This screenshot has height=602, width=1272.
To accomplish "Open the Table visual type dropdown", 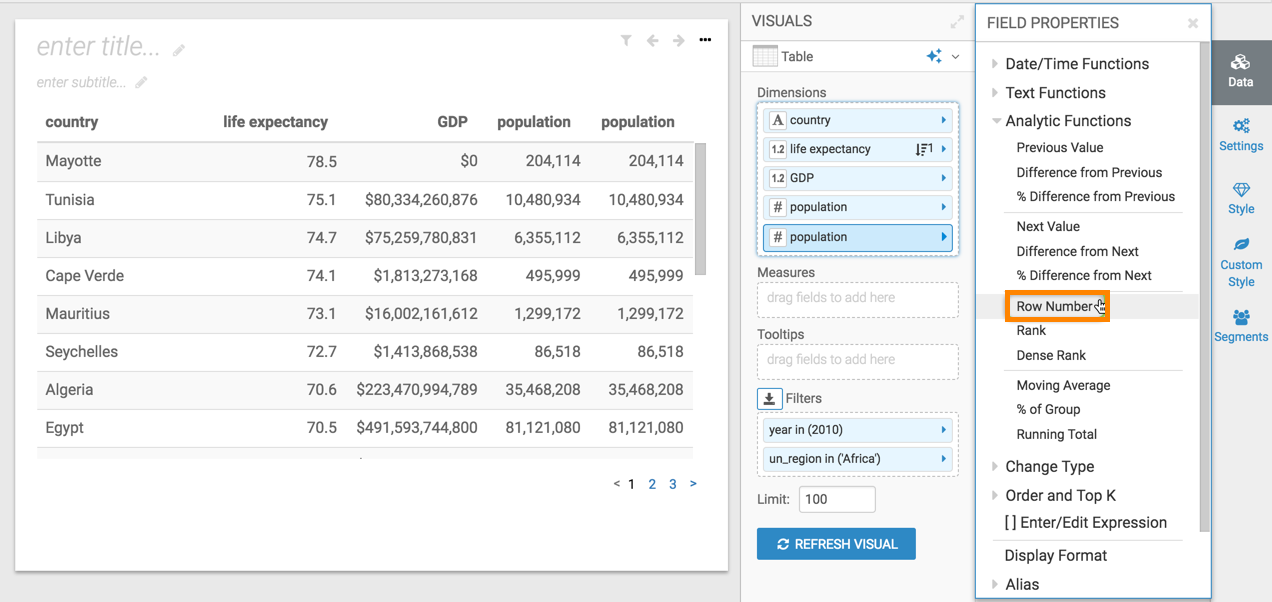I will click(955, 57).
